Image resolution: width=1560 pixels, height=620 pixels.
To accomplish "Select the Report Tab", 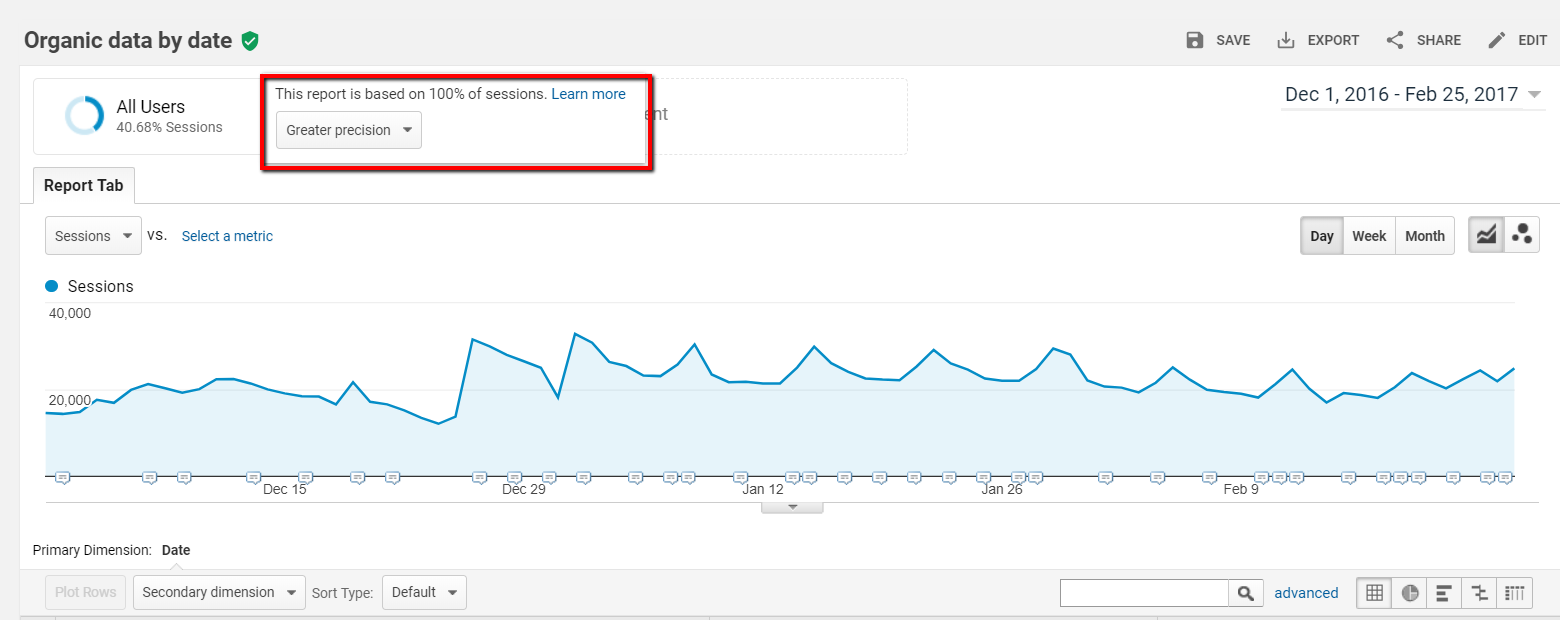I will pos(84,186).
